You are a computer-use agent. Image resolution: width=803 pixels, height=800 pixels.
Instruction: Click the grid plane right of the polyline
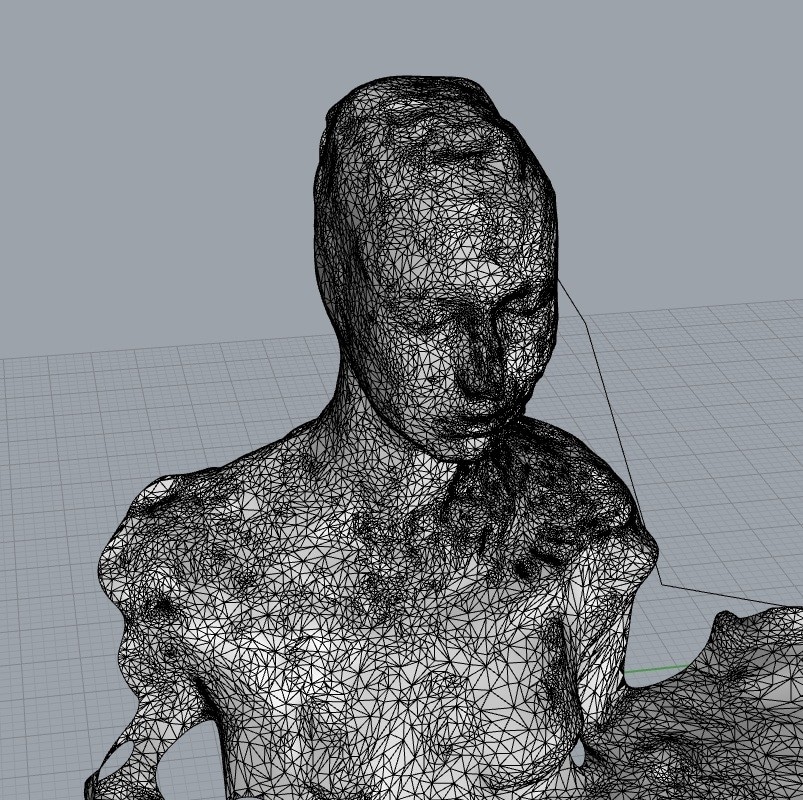click(720, 450)
